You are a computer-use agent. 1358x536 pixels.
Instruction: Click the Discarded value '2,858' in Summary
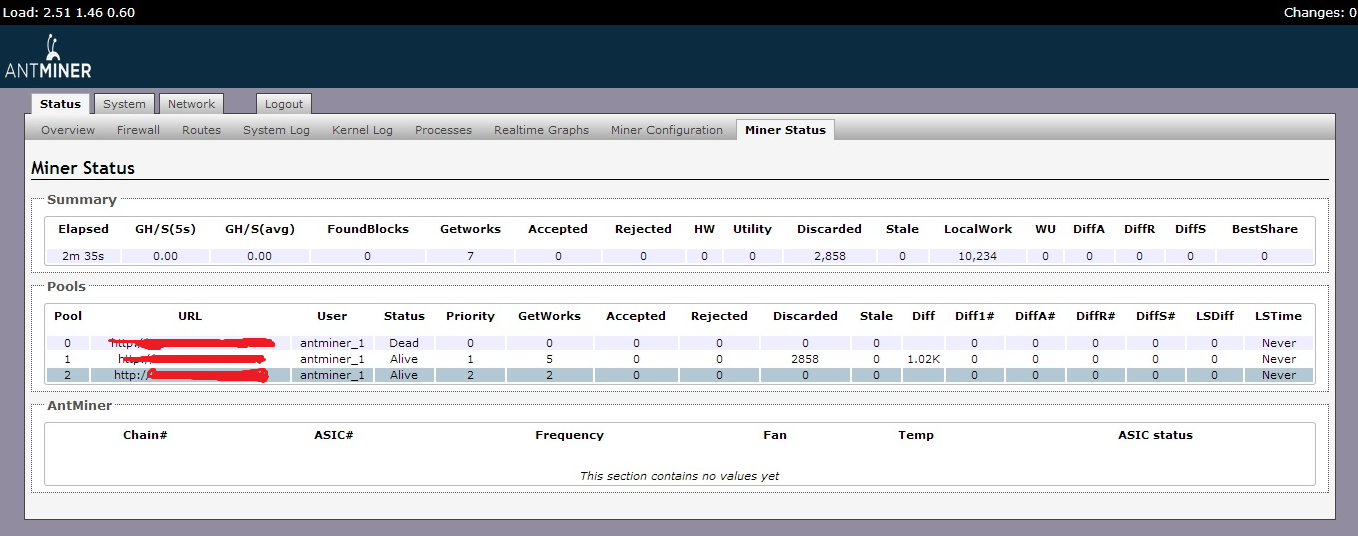tap(829, 256)
